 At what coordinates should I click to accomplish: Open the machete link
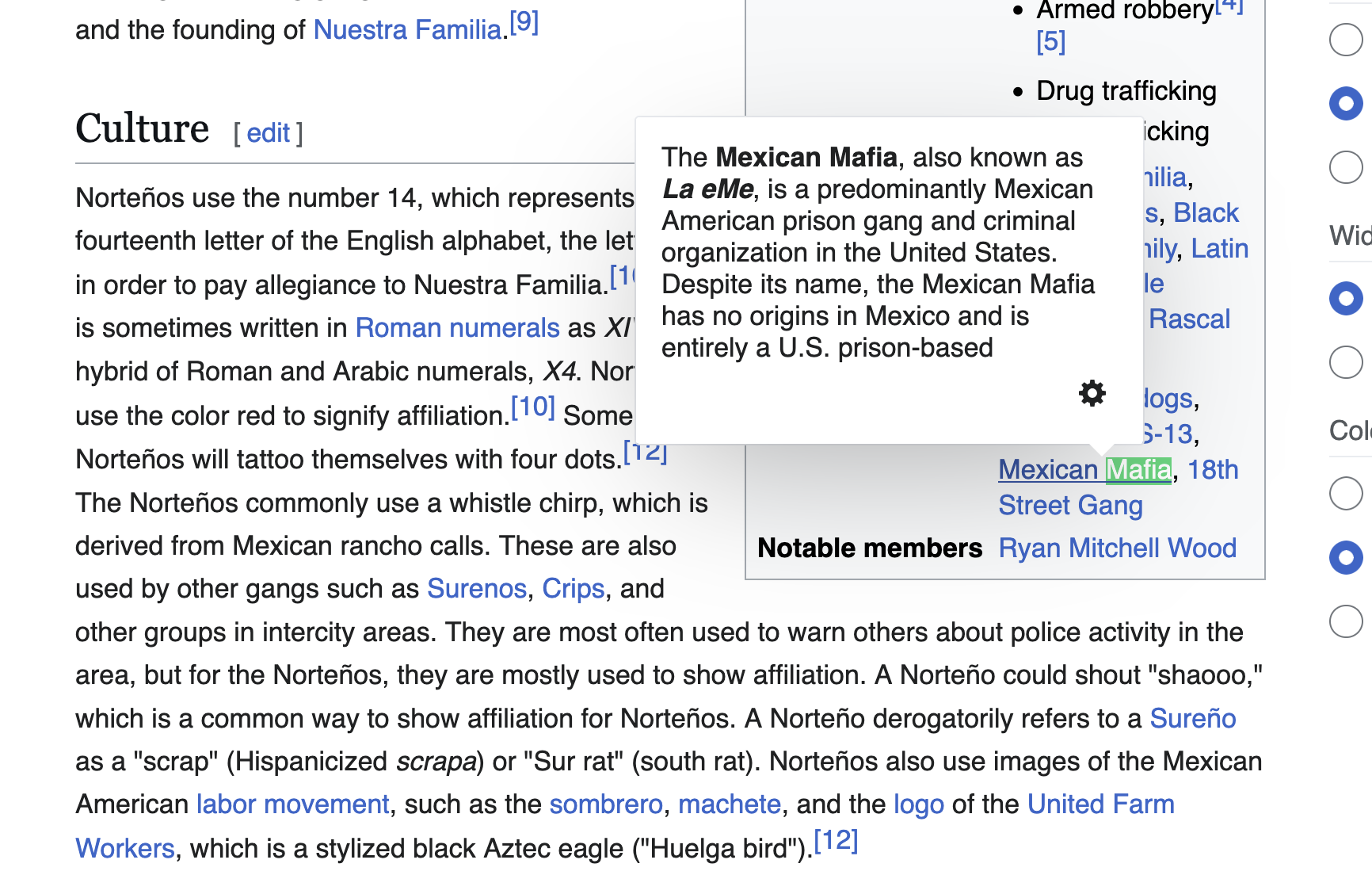click(x=730, y=804)
